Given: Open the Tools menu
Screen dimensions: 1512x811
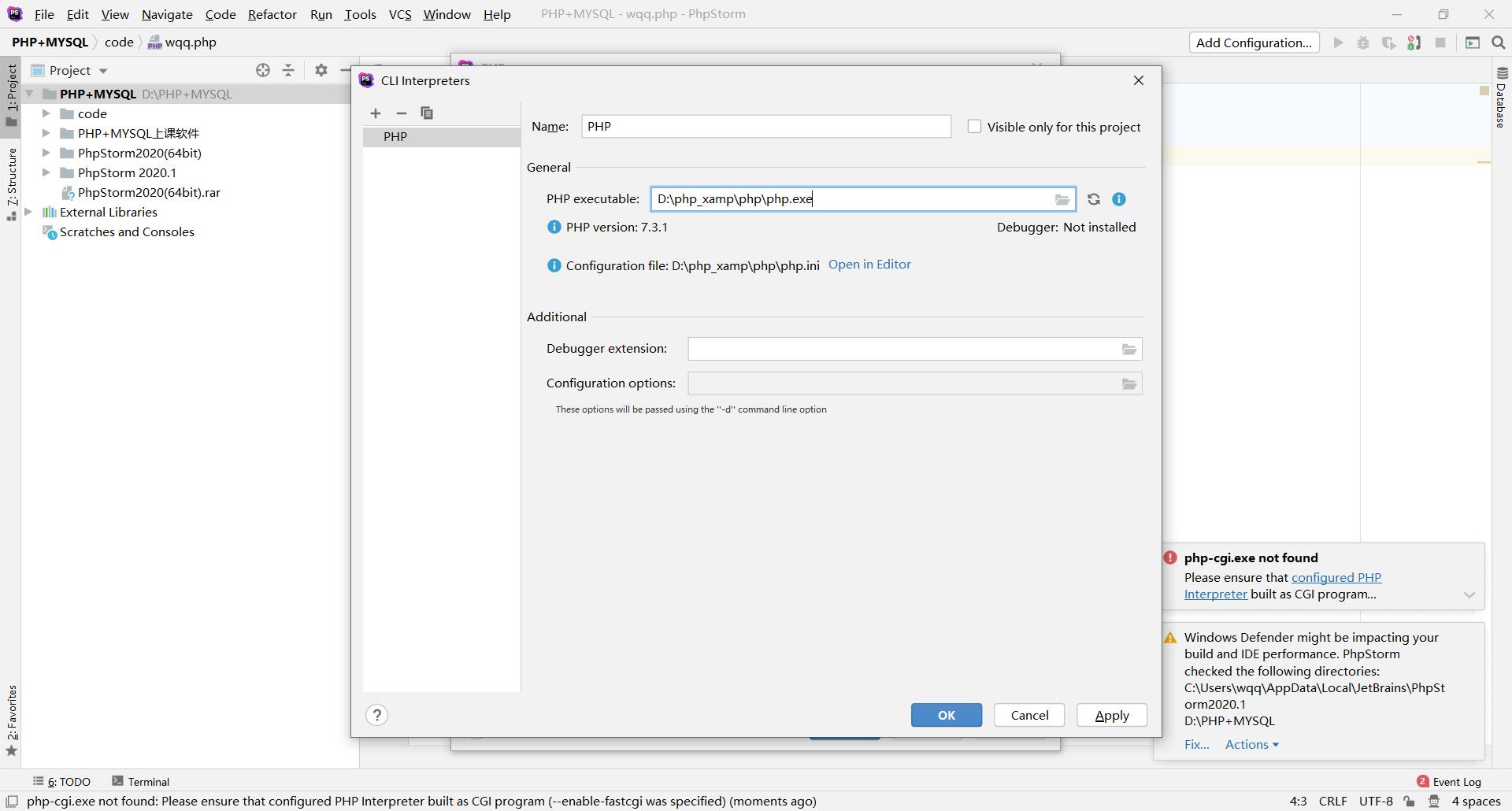Looking at the screenshot, I should (x=360, y=14).
